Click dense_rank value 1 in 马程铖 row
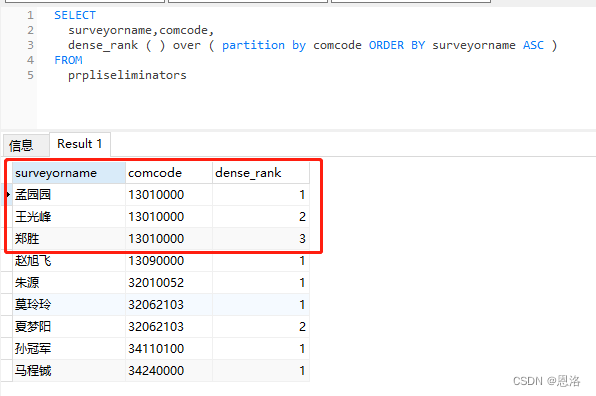The image size is (596, 396). 261,371
